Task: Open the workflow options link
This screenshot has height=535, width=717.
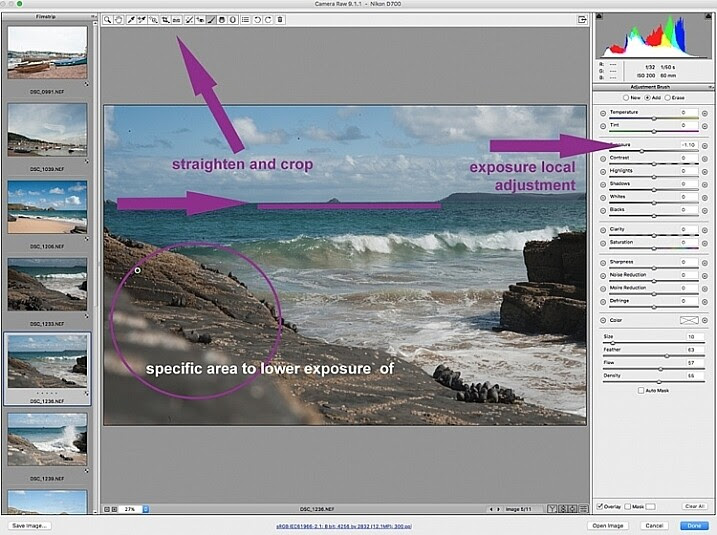Action: tap(344, 526)
